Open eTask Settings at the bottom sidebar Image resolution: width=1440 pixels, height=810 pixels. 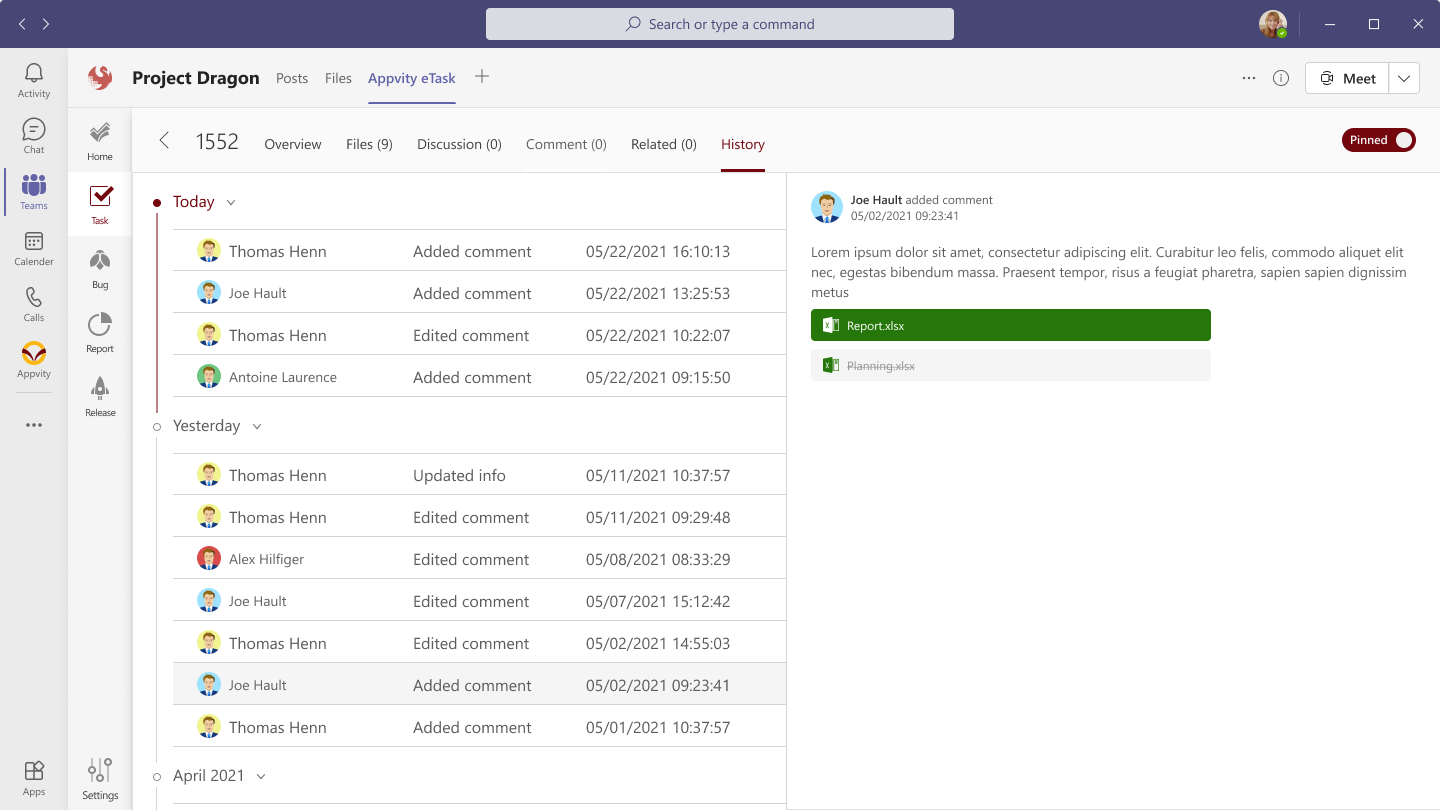point(99,776)
